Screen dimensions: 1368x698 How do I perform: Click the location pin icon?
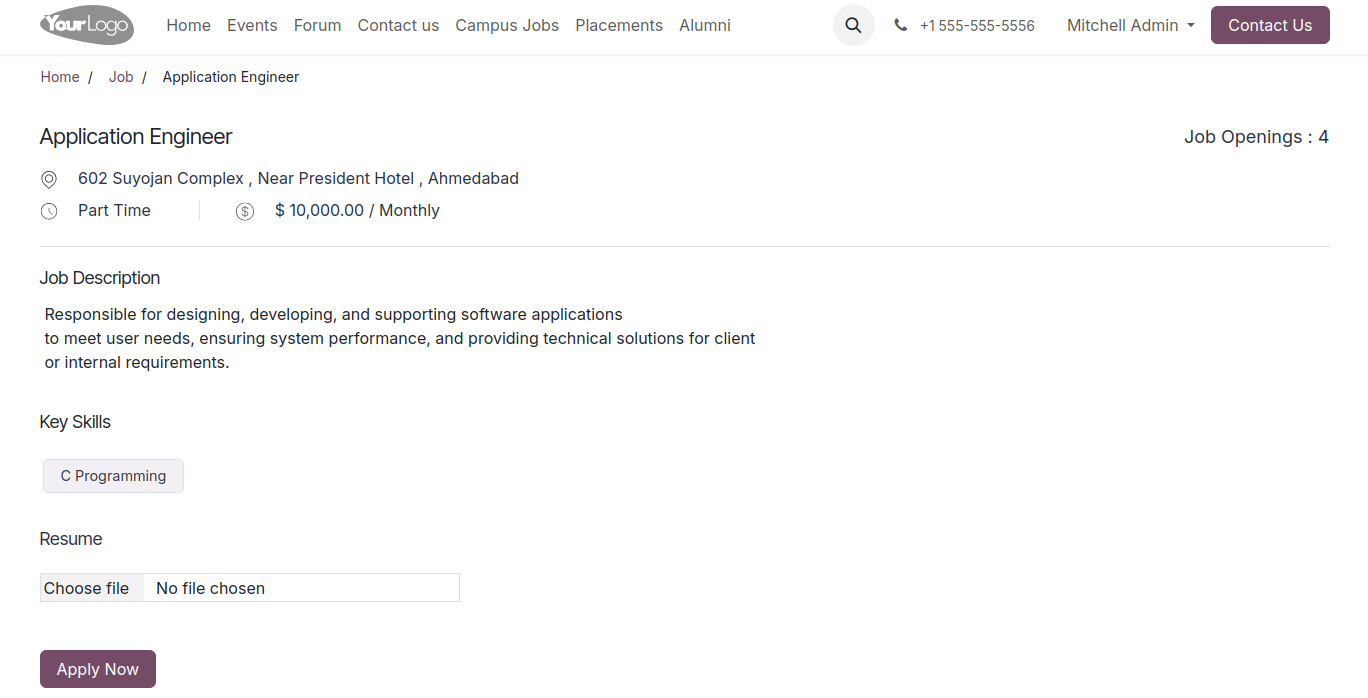[49, 179]
